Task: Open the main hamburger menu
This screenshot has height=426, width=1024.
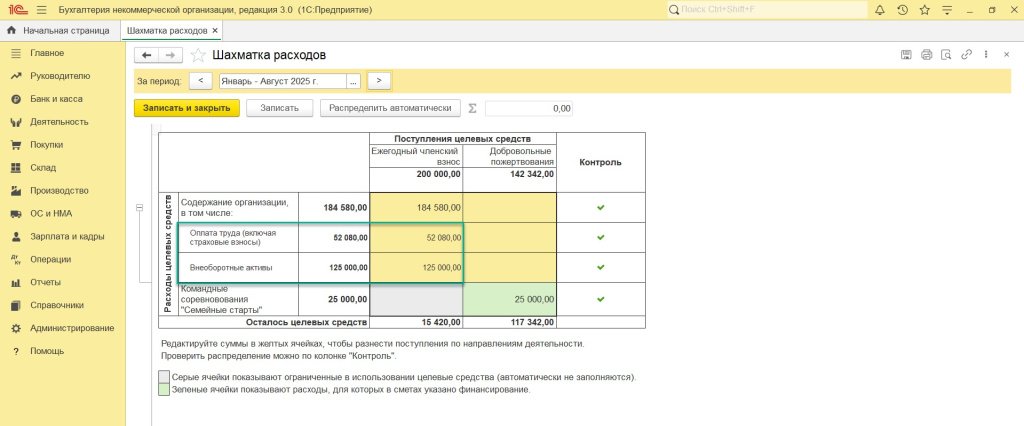Action: [x=40, y=10]
